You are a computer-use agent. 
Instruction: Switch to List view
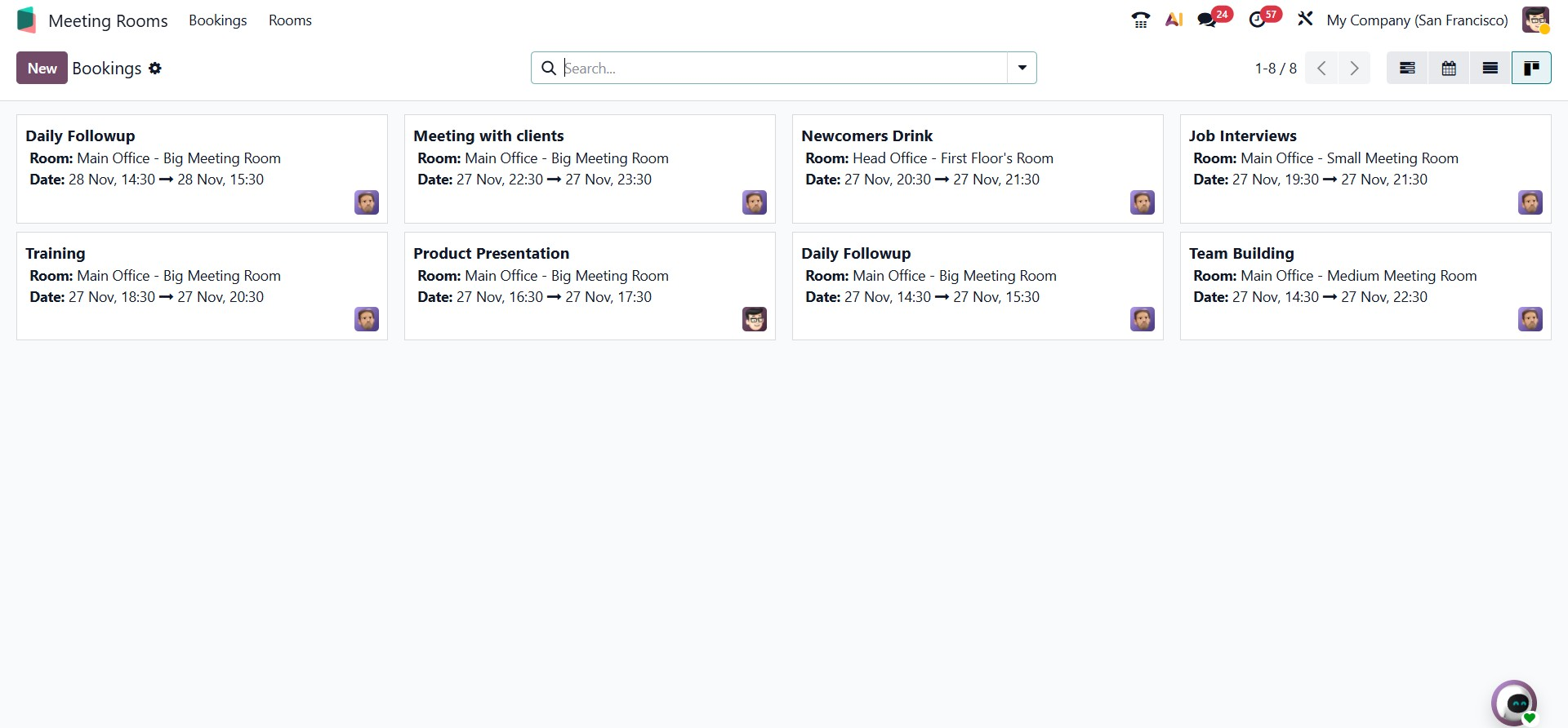tap(1490, 69)
